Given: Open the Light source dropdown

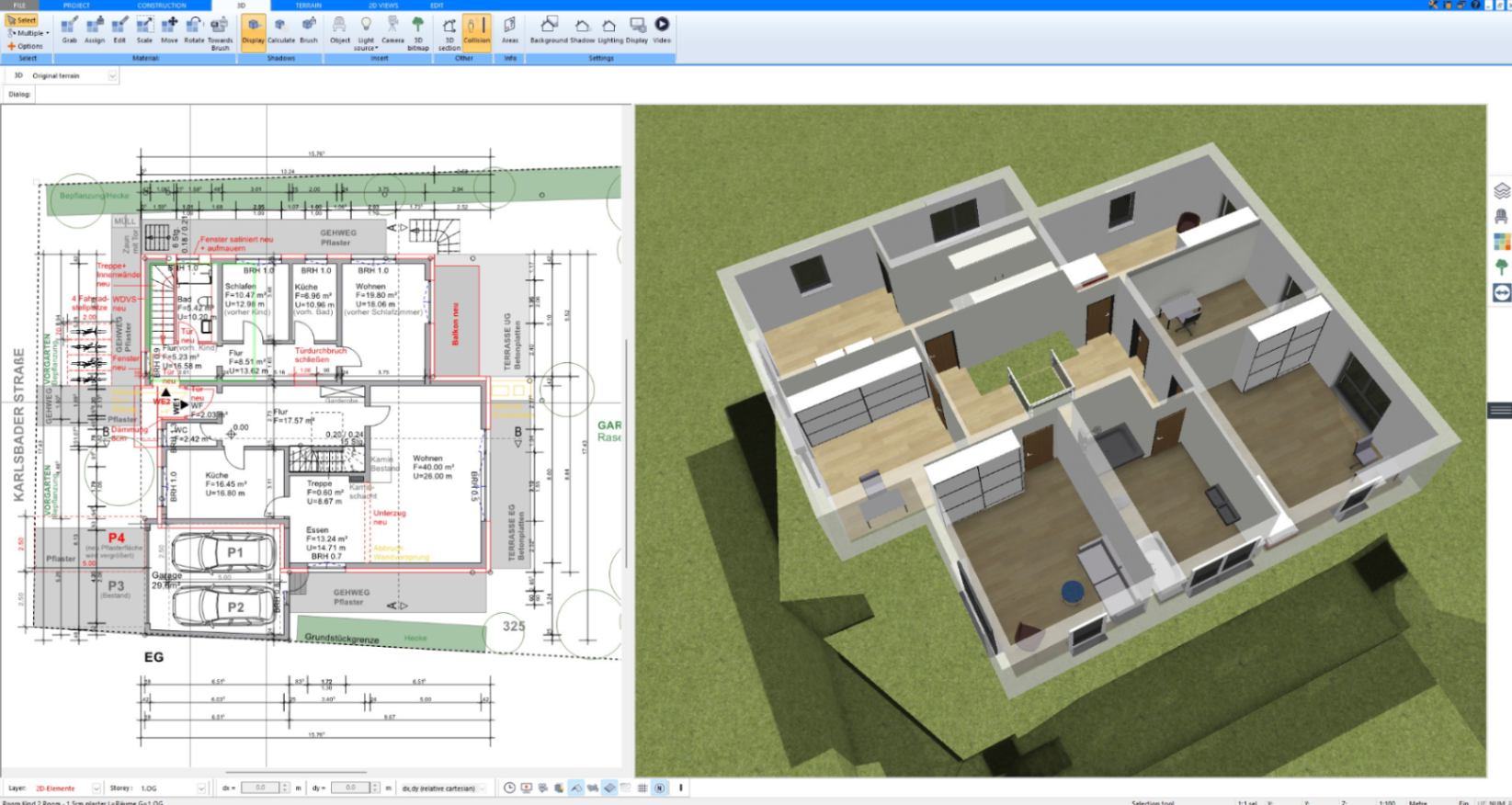Looking at the screenshot, I should pos(366,32).
